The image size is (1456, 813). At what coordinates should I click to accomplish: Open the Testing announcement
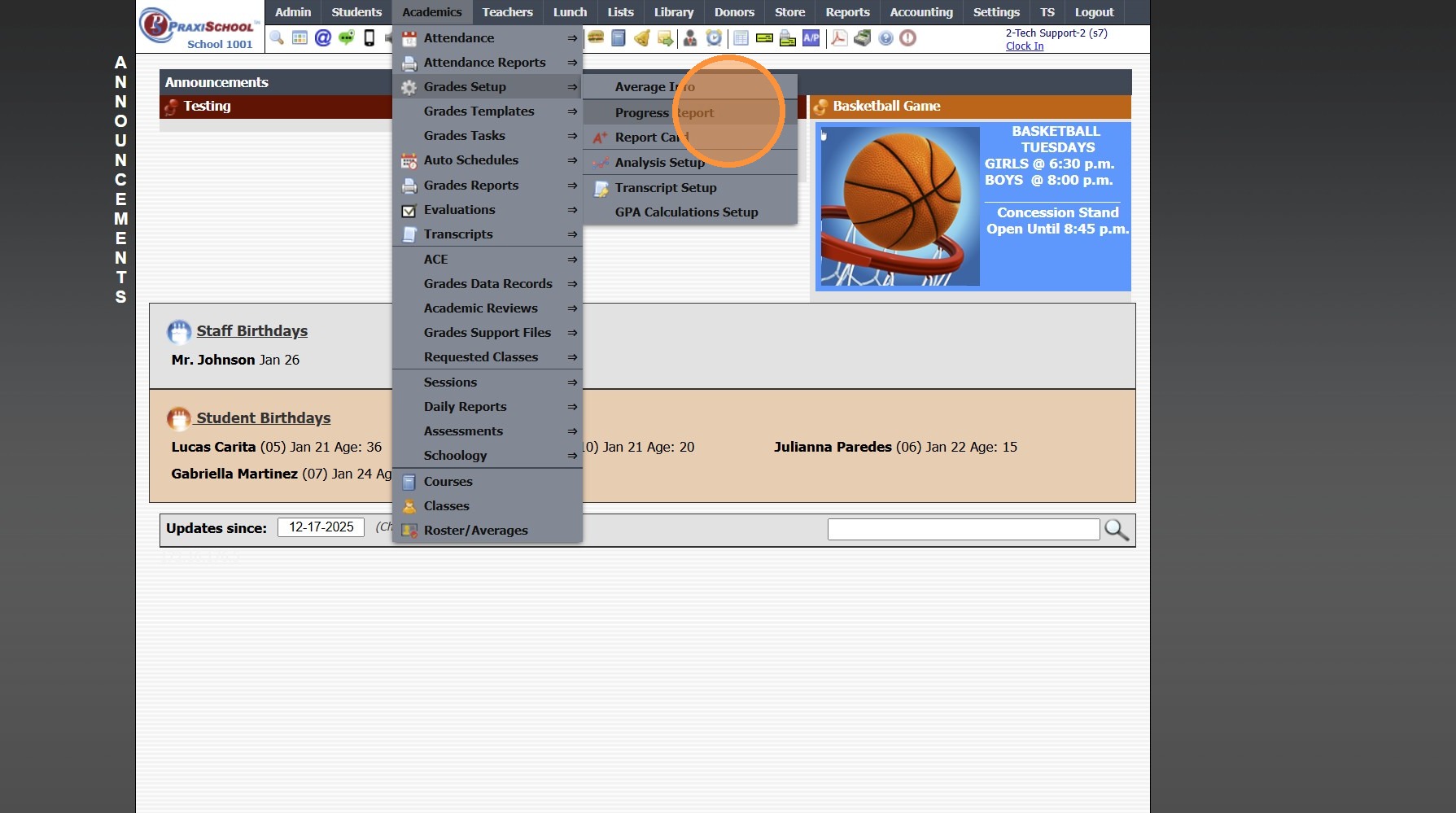207,107
